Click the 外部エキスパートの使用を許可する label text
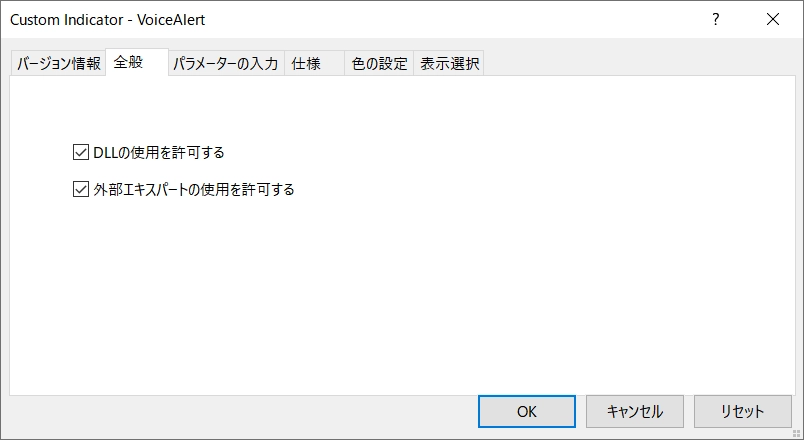This screenshot has width=804, height=440. (x=193, y=189)
